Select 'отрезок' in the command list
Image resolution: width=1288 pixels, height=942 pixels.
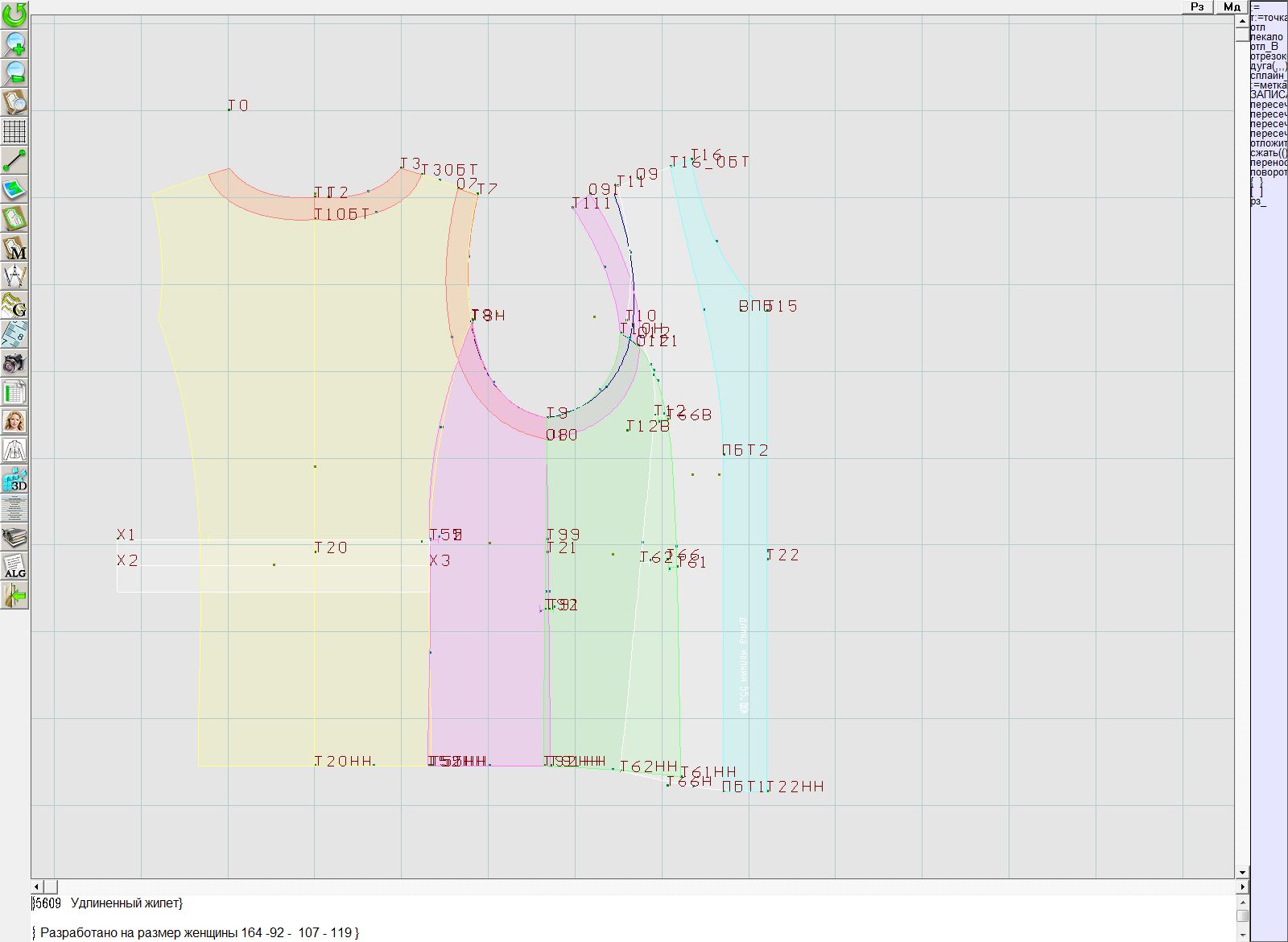pos(1268,56)
